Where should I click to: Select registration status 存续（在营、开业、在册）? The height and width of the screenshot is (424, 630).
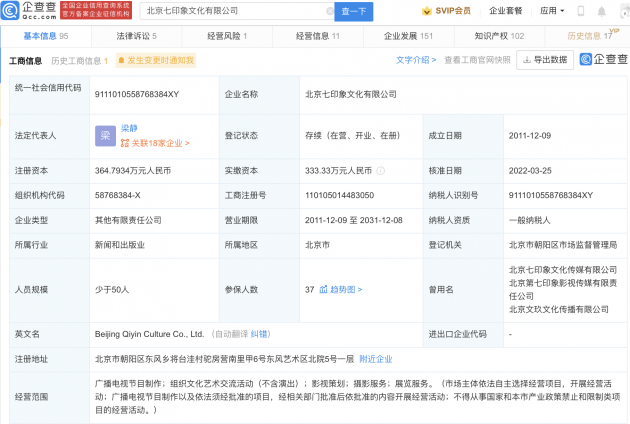coord(352,136)
